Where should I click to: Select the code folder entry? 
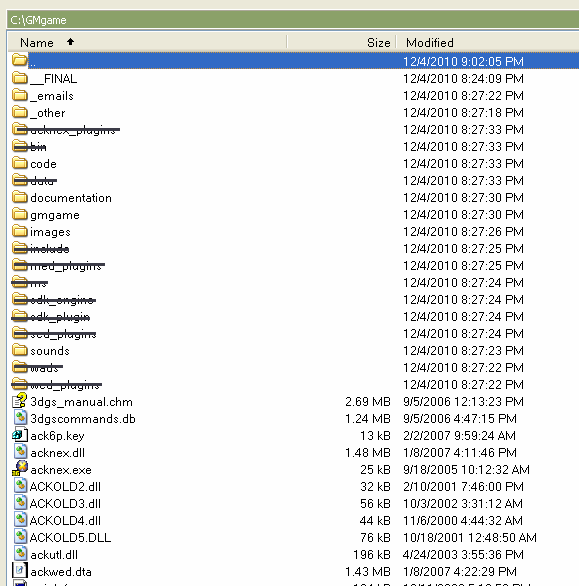[43, 164]
